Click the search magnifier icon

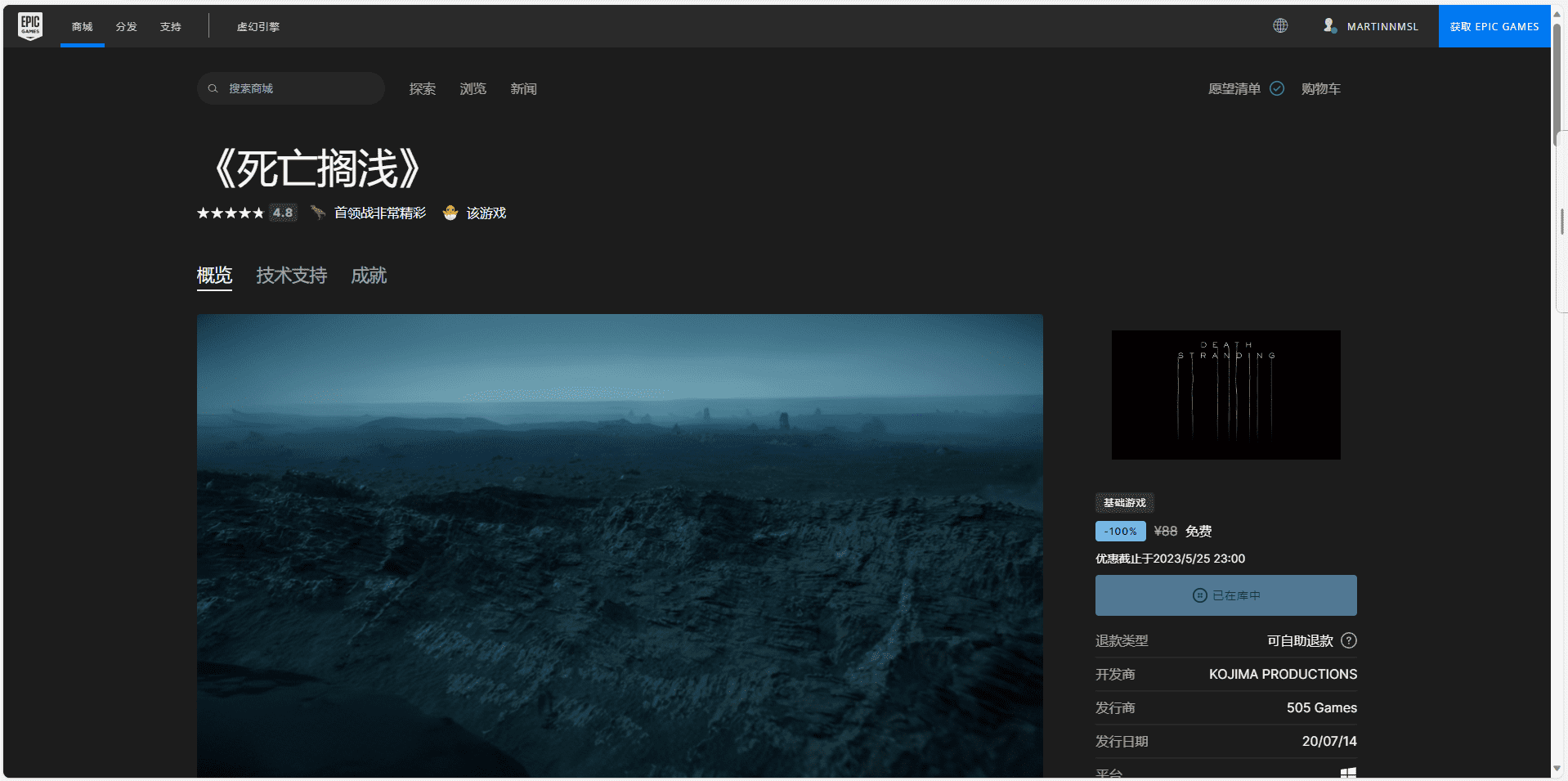(213, 88)
